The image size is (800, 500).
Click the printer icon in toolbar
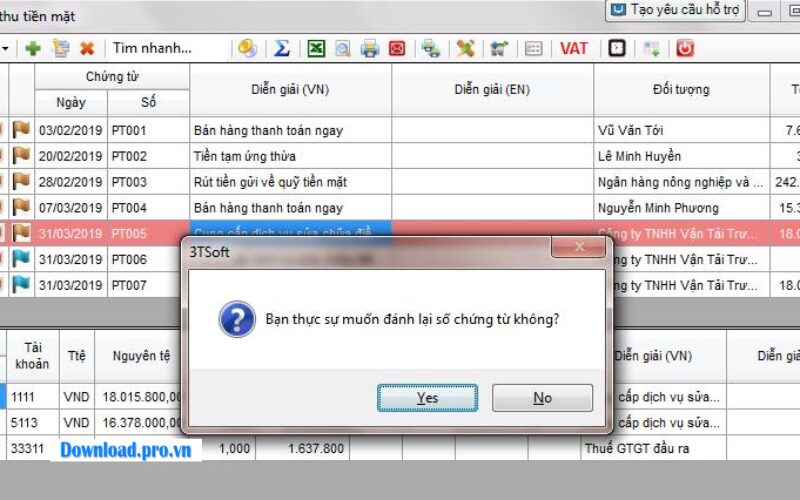pos(370,48)
